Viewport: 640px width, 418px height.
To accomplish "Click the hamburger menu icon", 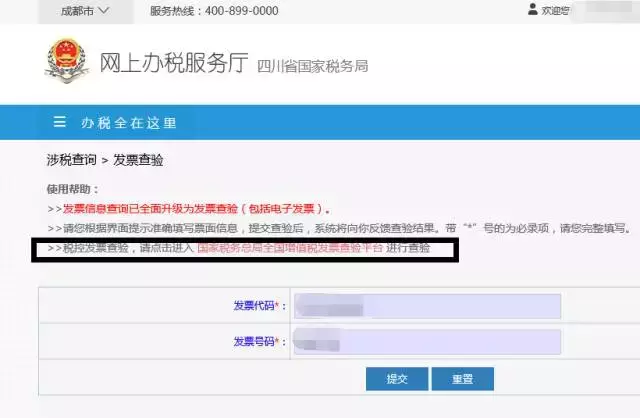I will pos(60,122).
